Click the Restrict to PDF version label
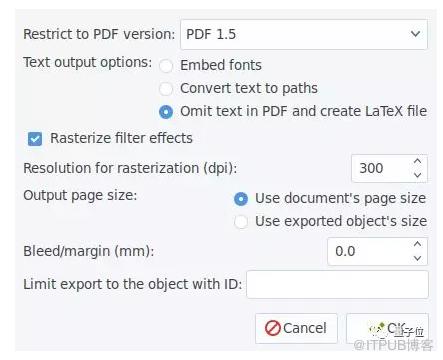 99,34
